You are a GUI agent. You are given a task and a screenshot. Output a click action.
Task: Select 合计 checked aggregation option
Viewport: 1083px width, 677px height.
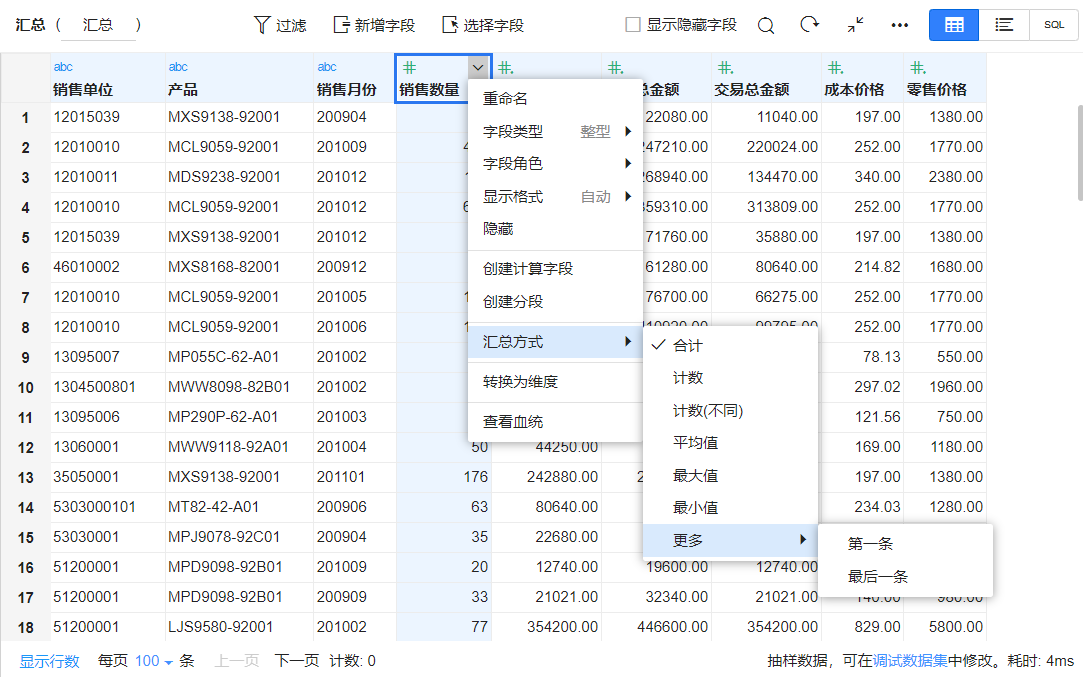click(x=688, y=346)
